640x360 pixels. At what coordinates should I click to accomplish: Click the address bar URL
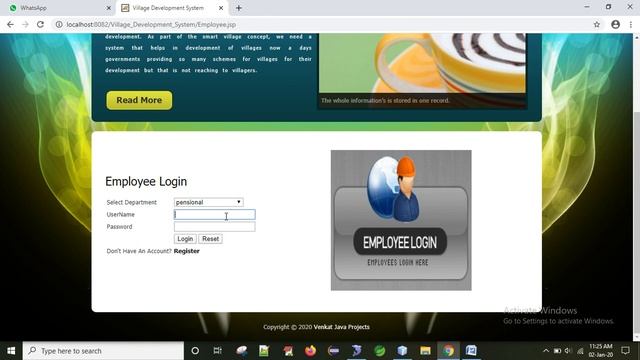(151, 24)
